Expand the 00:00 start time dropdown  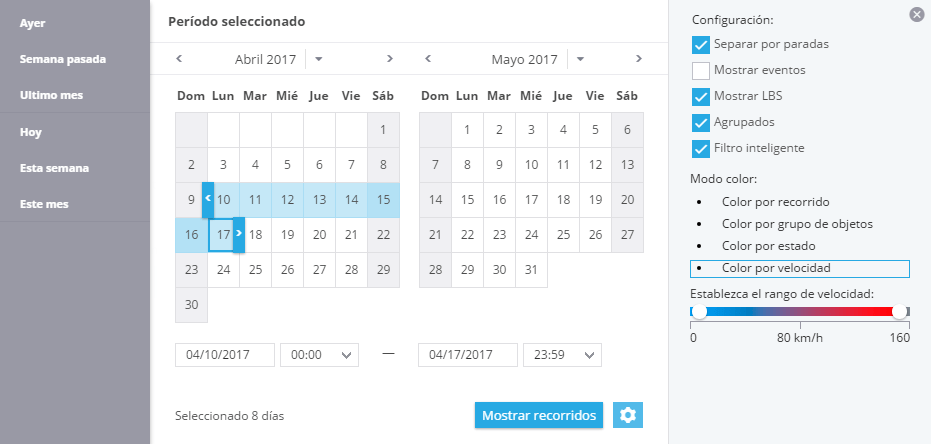(319, 355)
